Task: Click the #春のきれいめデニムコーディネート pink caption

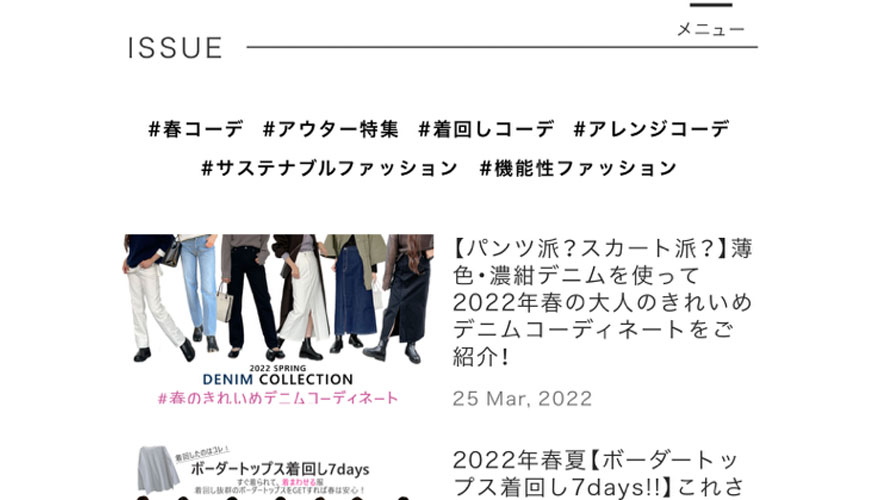Action: [x=278, y=398]
